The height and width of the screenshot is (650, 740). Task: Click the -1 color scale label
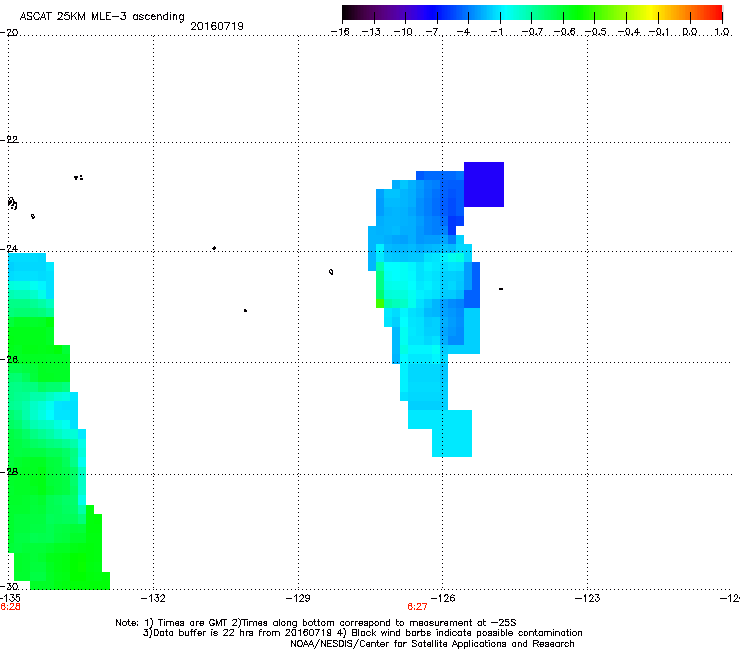click(x=496, y=32)
